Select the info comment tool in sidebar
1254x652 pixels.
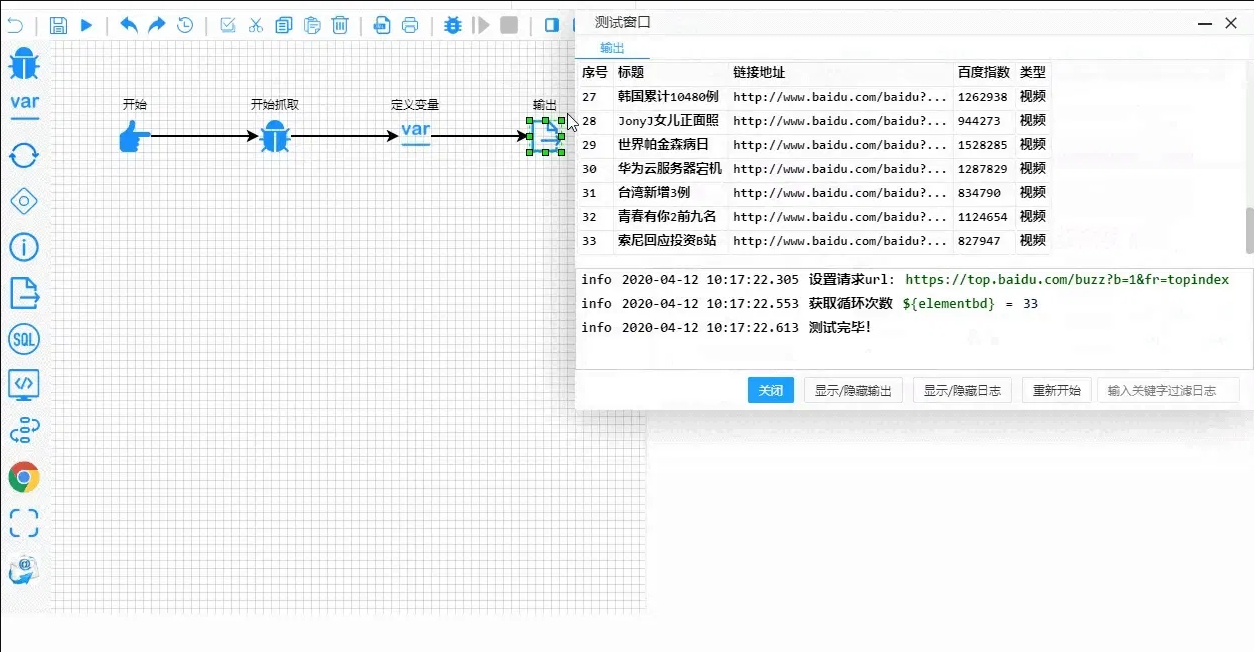click(x=24, y=247)
